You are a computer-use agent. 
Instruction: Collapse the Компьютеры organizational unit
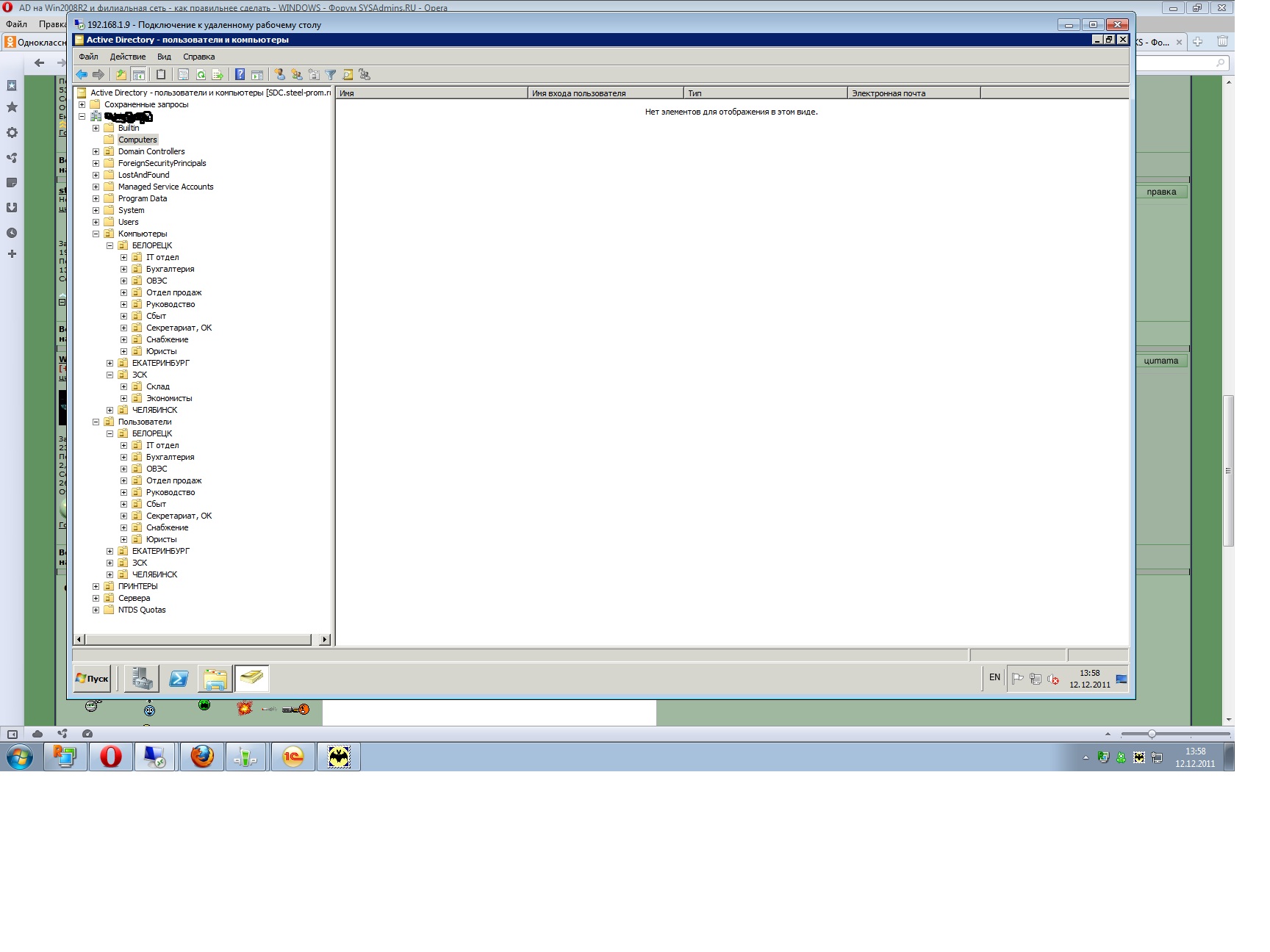point(96,234)
